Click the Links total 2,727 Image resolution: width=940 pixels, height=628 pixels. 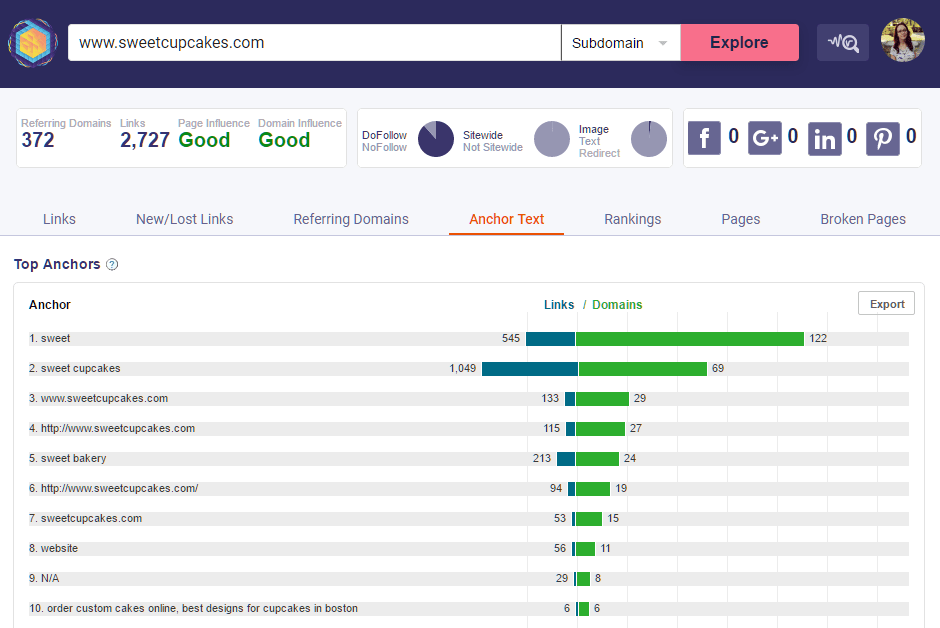point(144,140)
